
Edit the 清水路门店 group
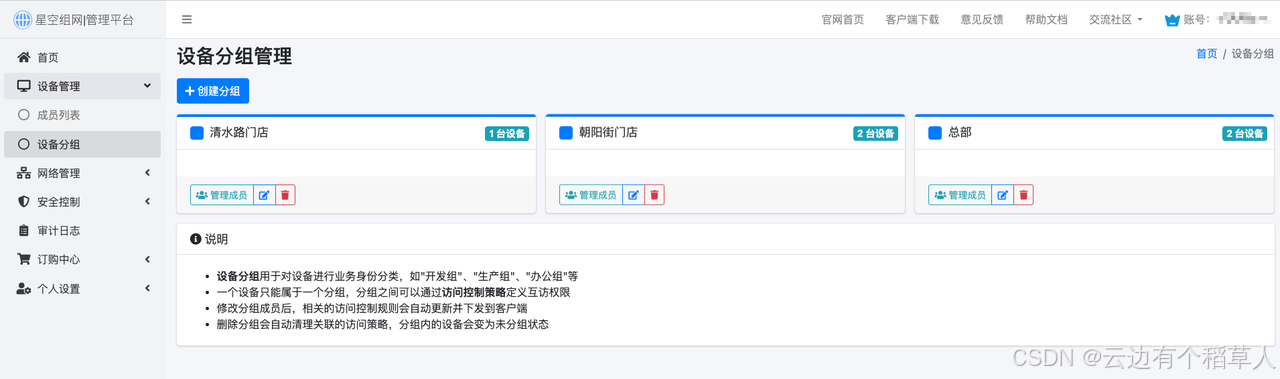[x=264, y=195]
